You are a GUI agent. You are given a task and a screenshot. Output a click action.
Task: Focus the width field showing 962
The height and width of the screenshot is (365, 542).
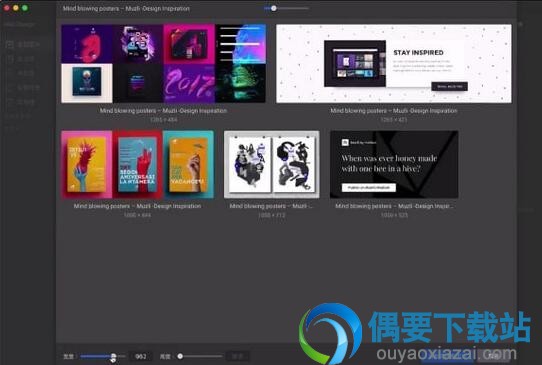coord(141,356)
